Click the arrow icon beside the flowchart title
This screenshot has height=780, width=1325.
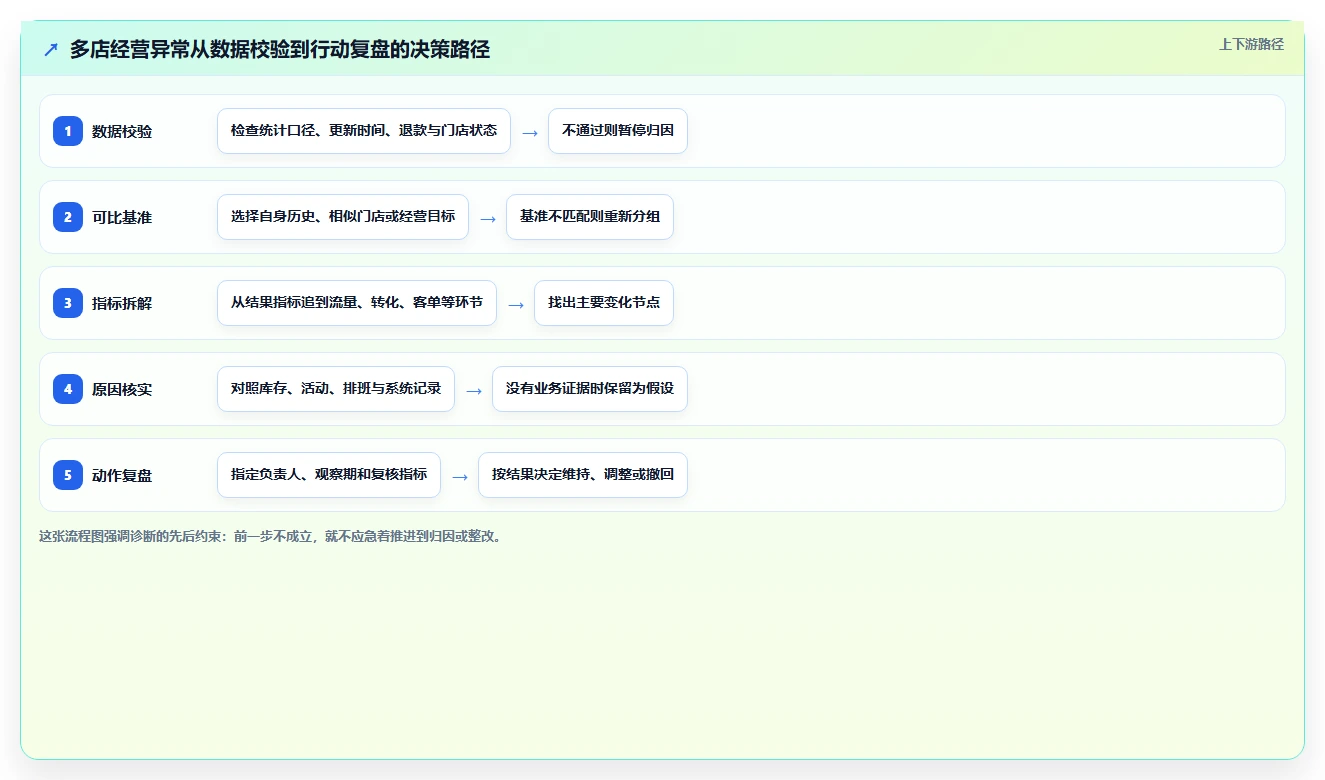(51, 49)
